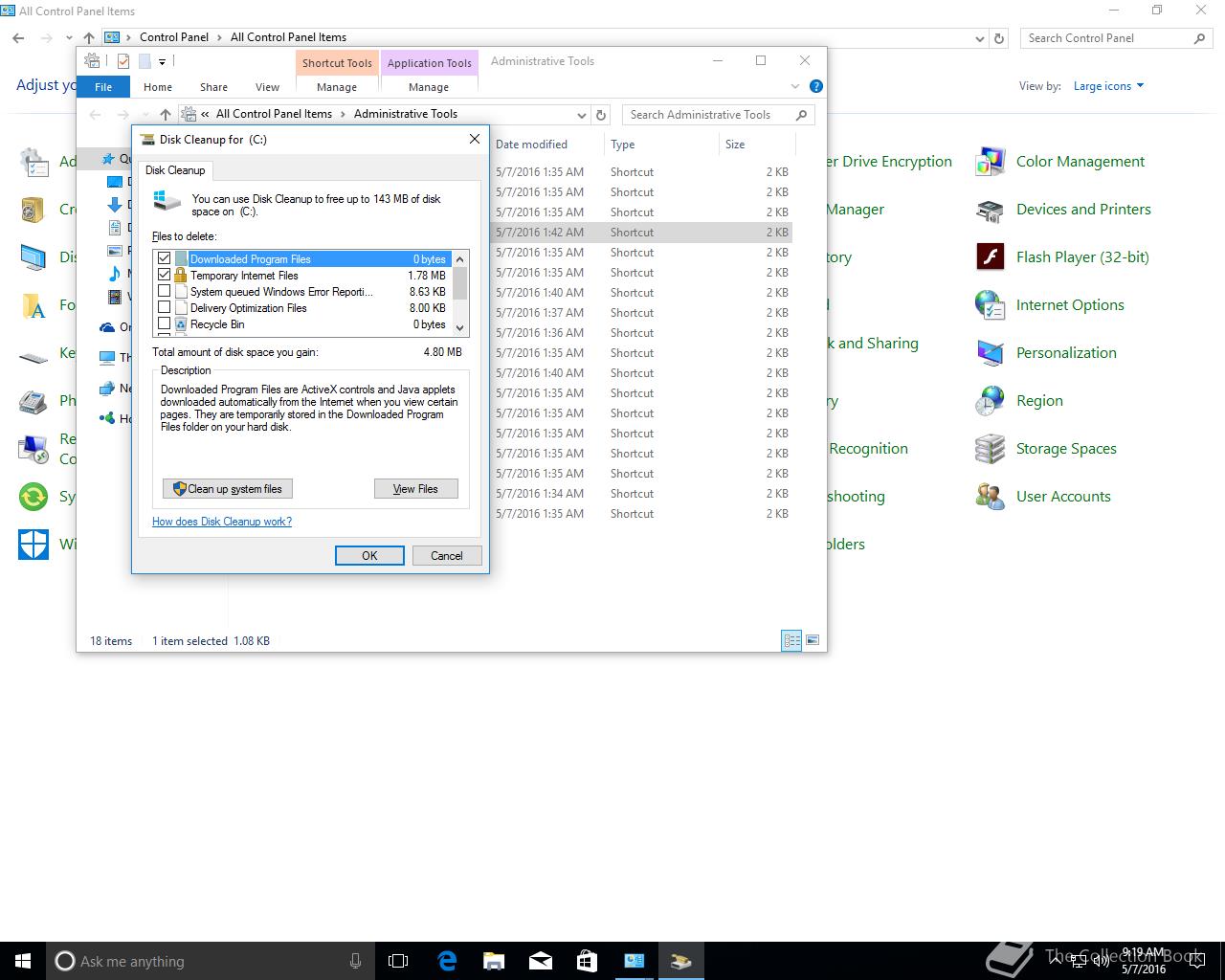Open the File menu tab
This screenshot has width=1225, height=980.
(103, 87)
